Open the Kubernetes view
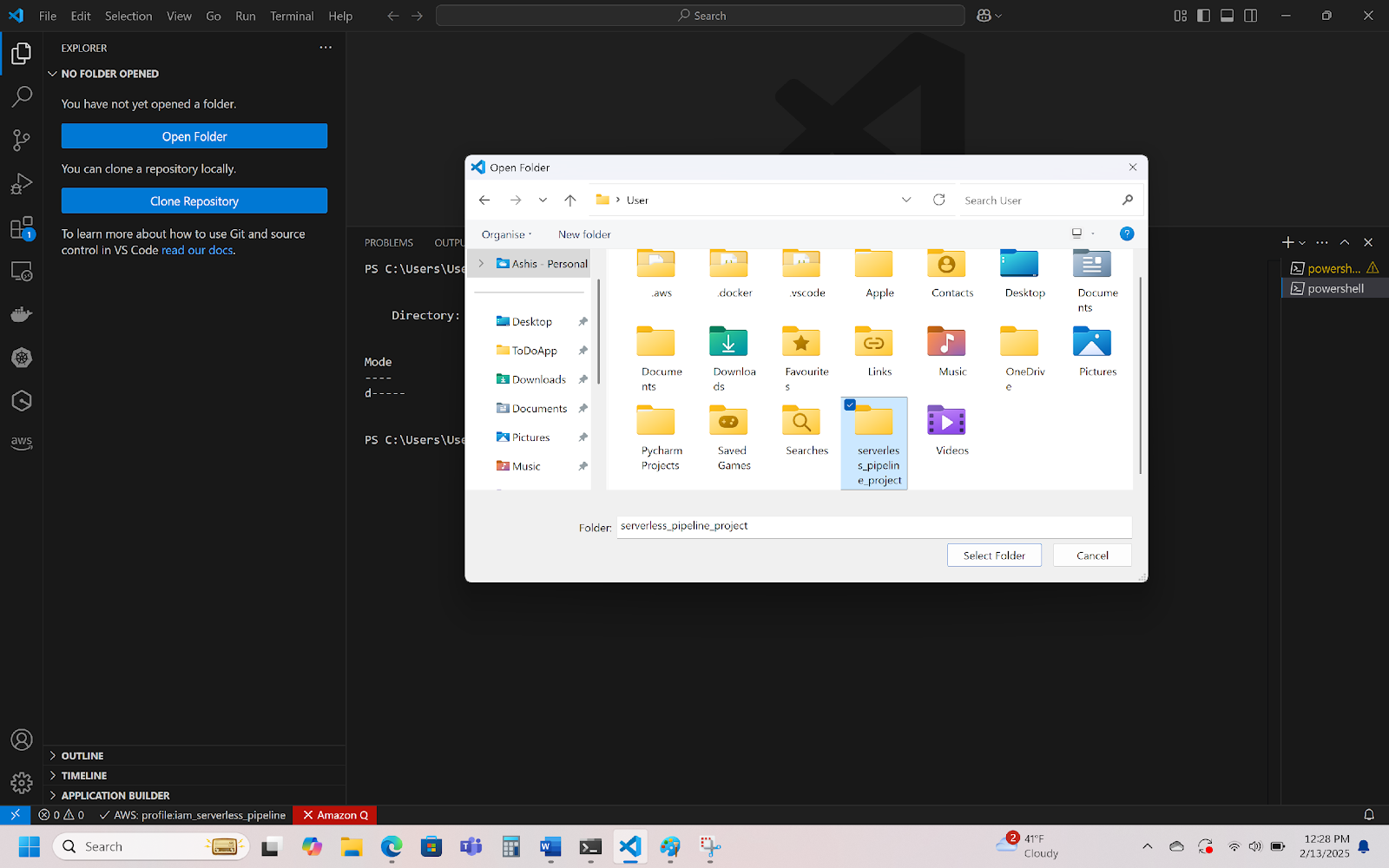 (22, 358)
